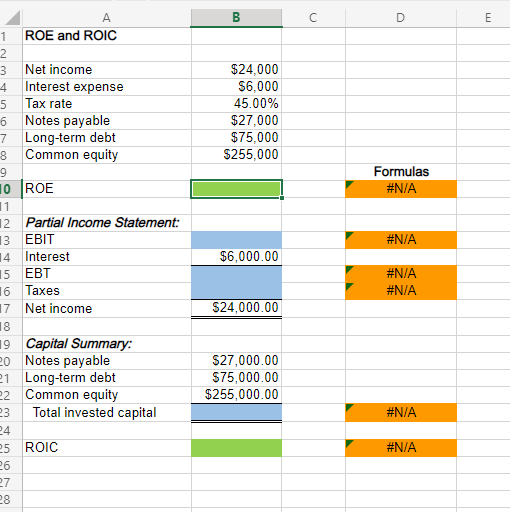Click the orange #N/A cell for Taxes
The height and width of the screenshot is (512, 510).
(x=401, y=291)
